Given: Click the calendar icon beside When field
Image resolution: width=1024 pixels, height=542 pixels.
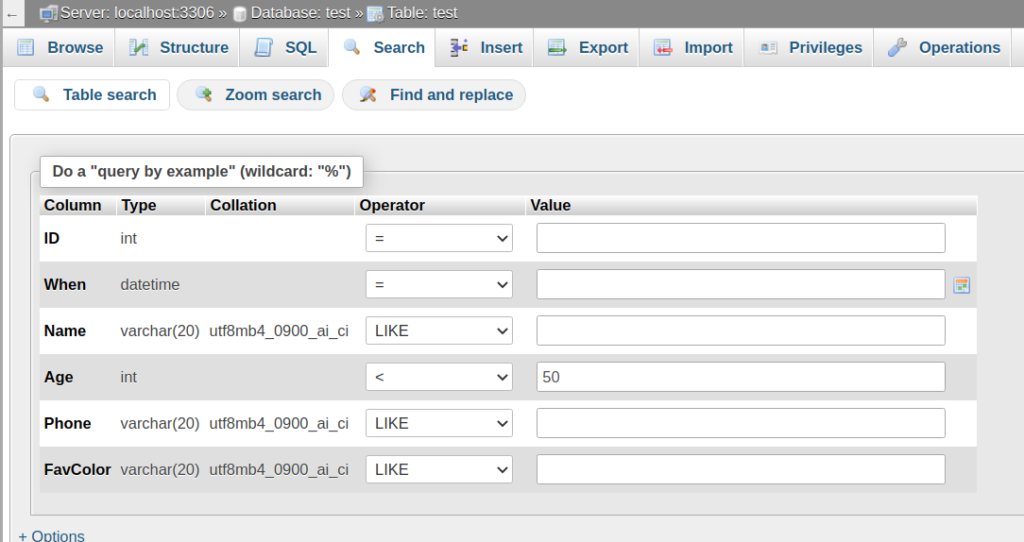Looking at the screenshot, I should pos(961,285).
